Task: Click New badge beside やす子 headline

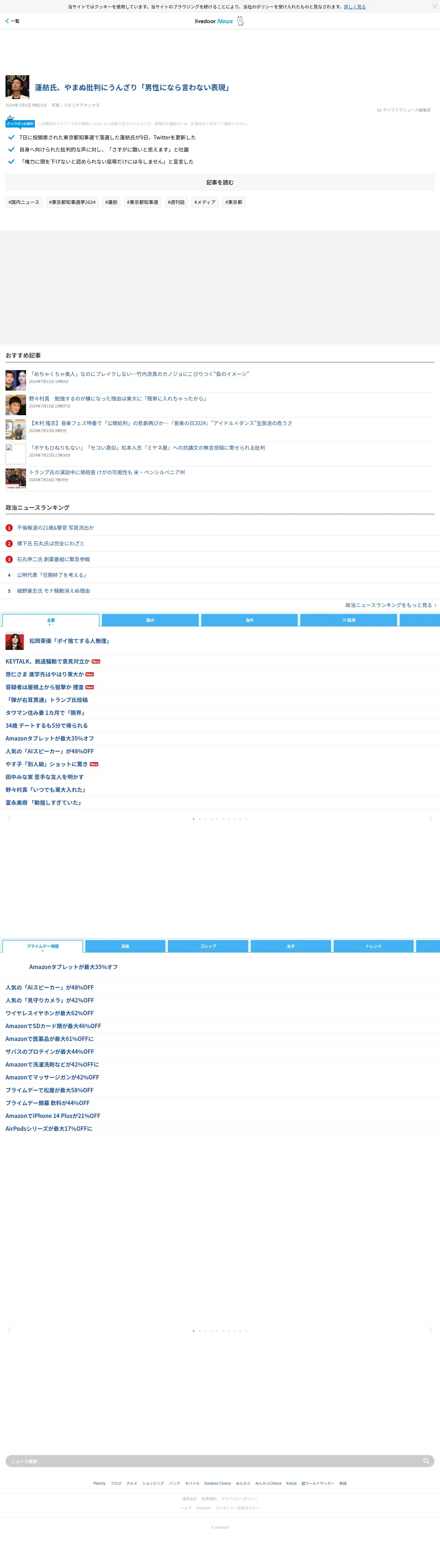Action: [94, 764]
